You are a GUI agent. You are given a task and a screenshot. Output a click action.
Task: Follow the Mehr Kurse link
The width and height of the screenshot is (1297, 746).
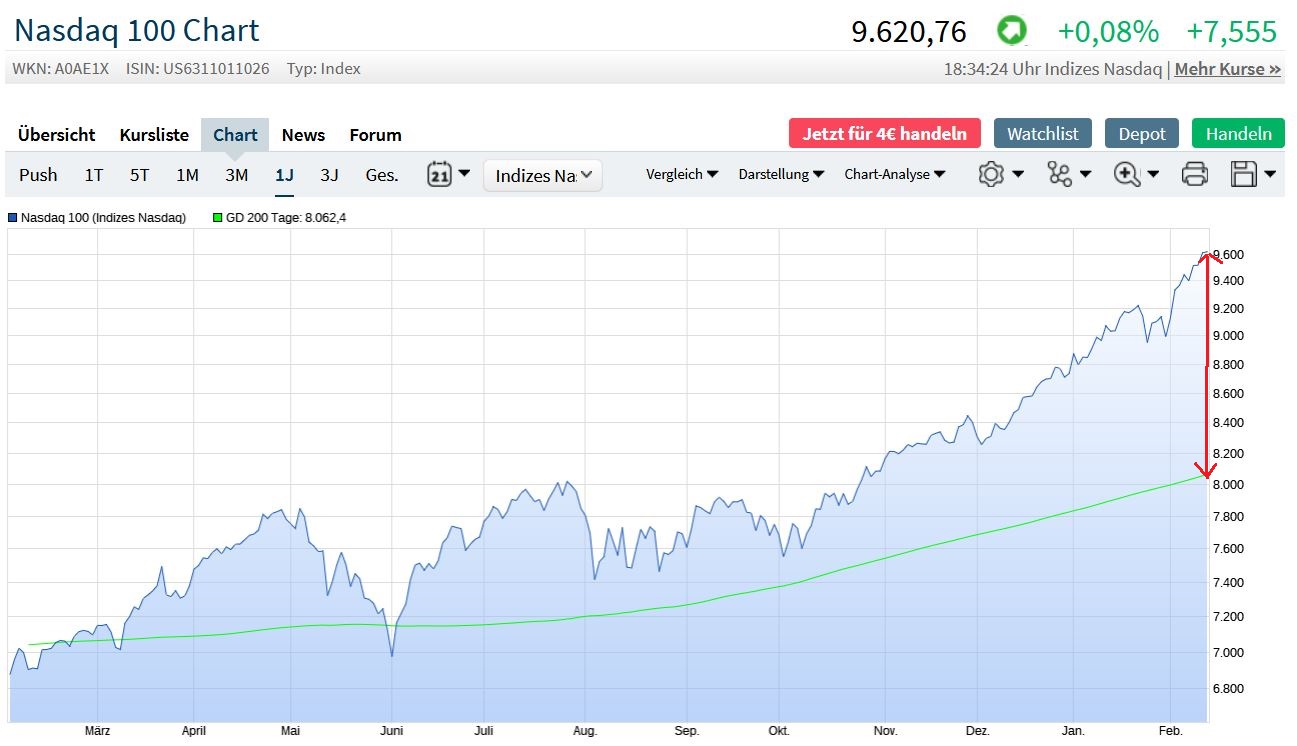pyautogui.click(x=1227, y=69)
